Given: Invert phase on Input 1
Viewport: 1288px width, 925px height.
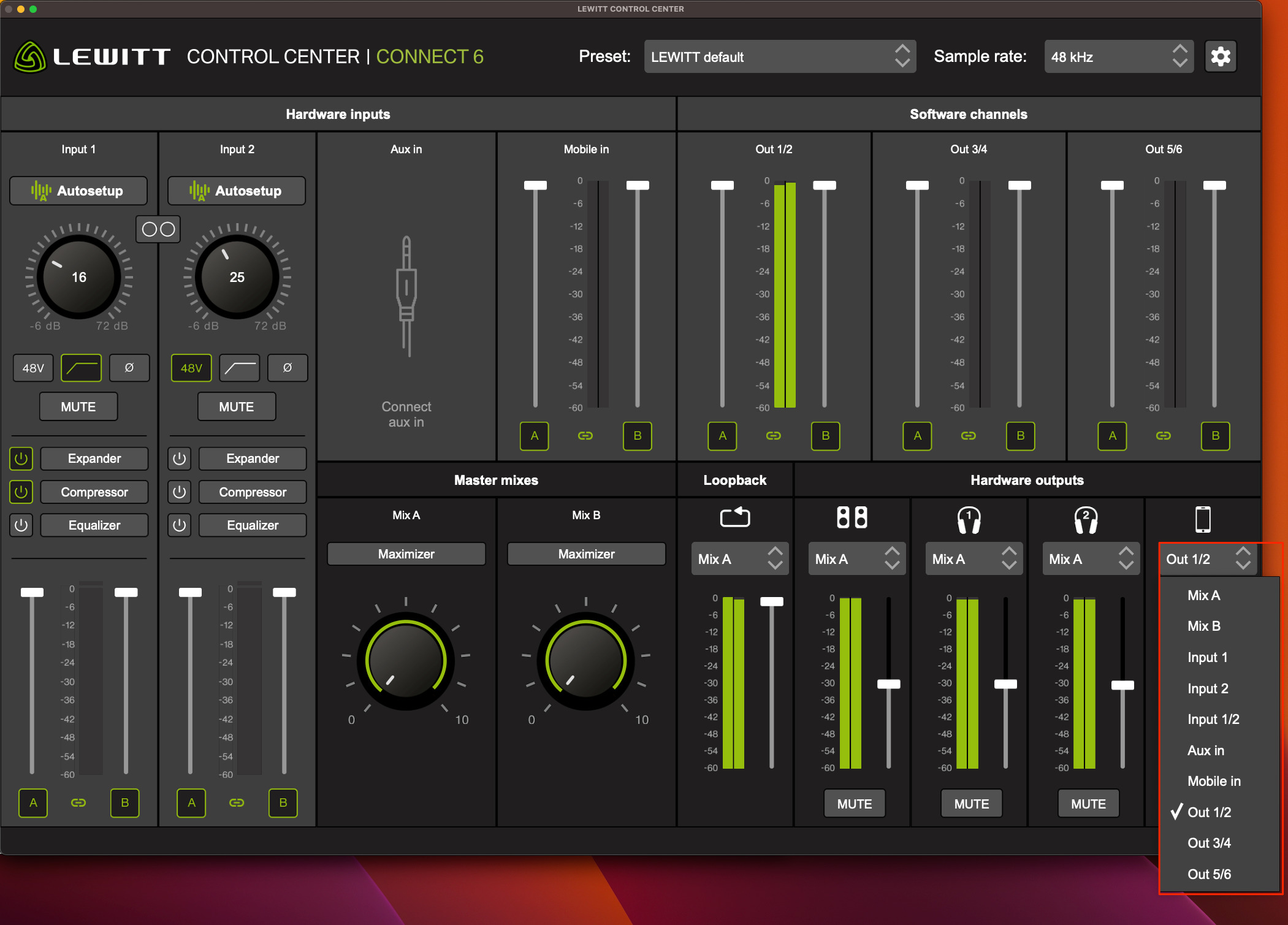Looking at the screenshot, I should (129, 368).
